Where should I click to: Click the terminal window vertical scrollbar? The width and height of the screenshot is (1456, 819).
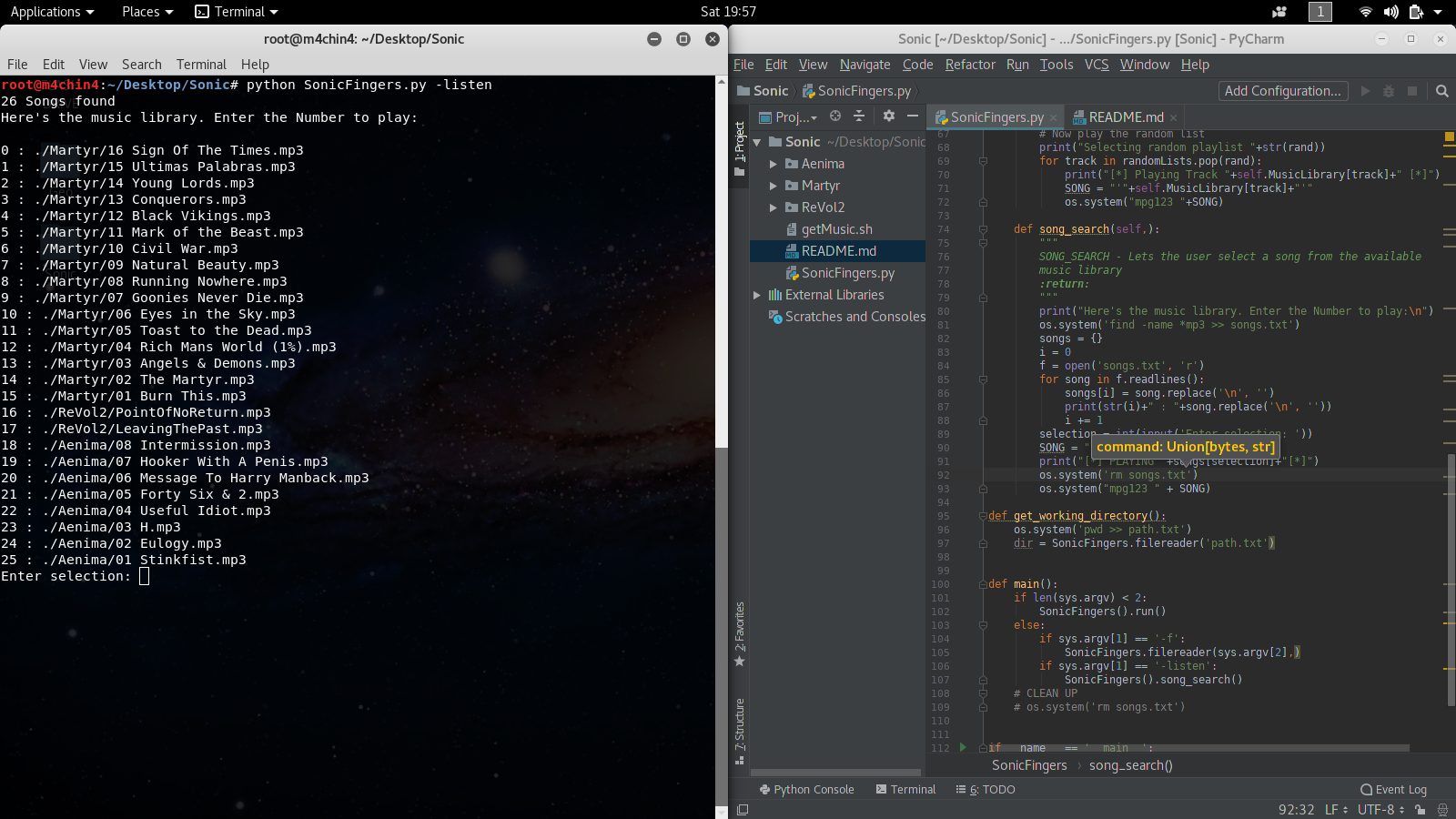(722, 264)
